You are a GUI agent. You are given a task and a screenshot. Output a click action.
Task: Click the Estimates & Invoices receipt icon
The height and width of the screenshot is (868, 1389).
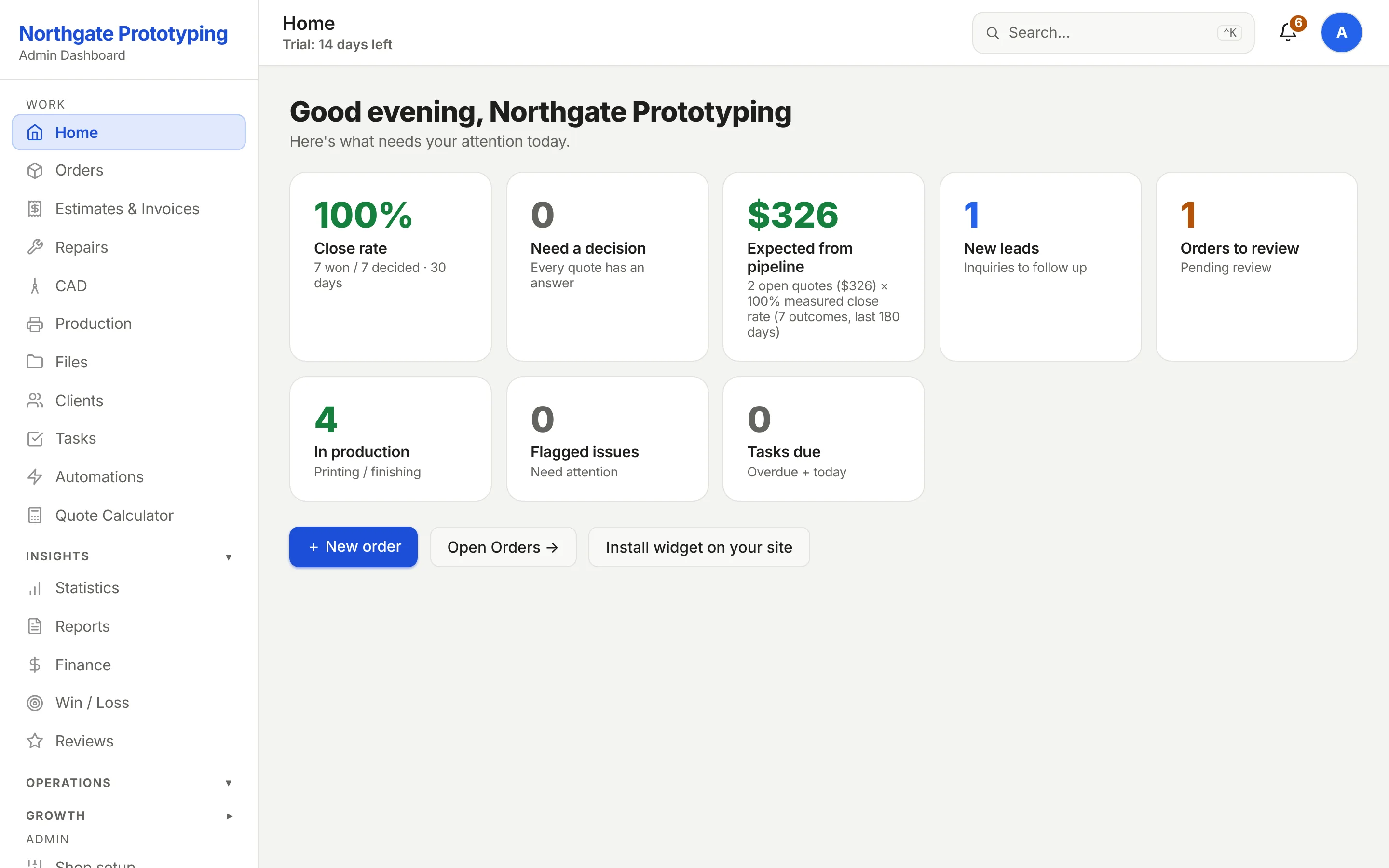tap(35, 209)
